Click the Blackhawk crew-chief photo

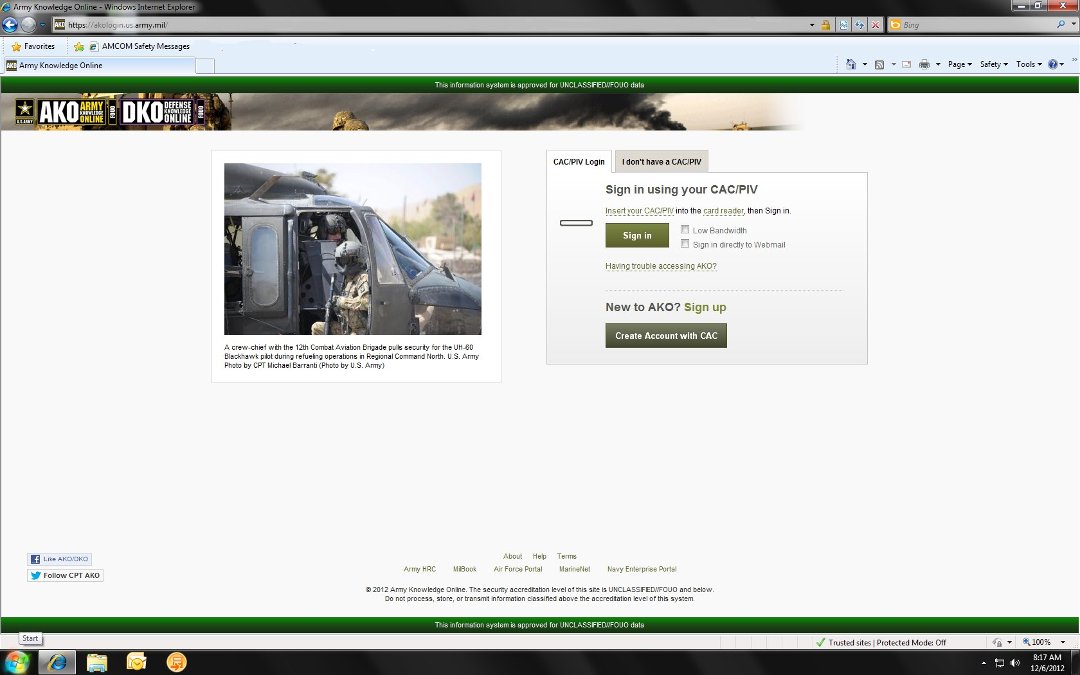(x=353, y=249)
